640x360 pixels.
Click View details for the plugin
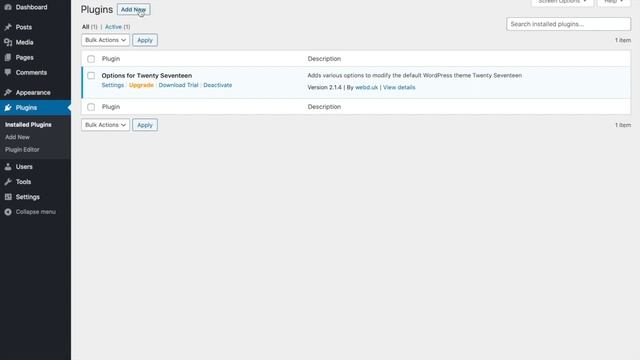click(399, 87)
